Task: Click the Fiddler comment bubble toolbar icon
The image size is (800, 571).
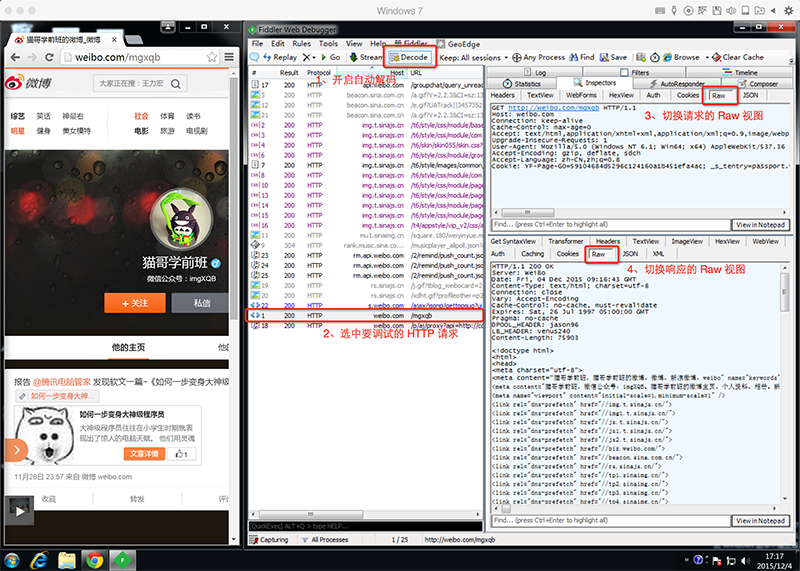Action: click(x=254, y=57)
